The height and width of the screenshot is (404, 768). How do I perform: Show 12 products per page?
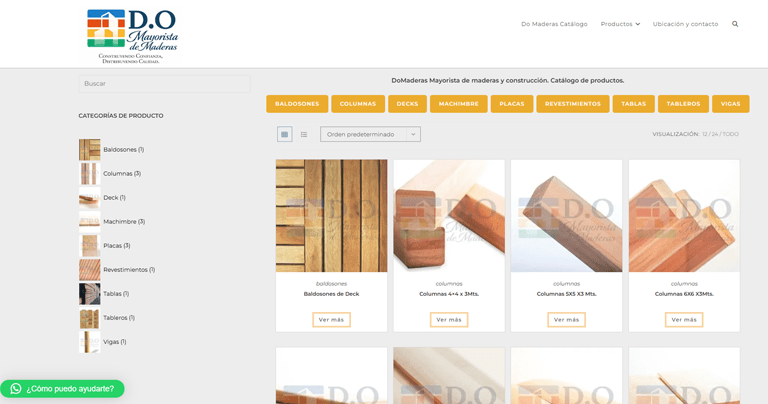point(705,134)
